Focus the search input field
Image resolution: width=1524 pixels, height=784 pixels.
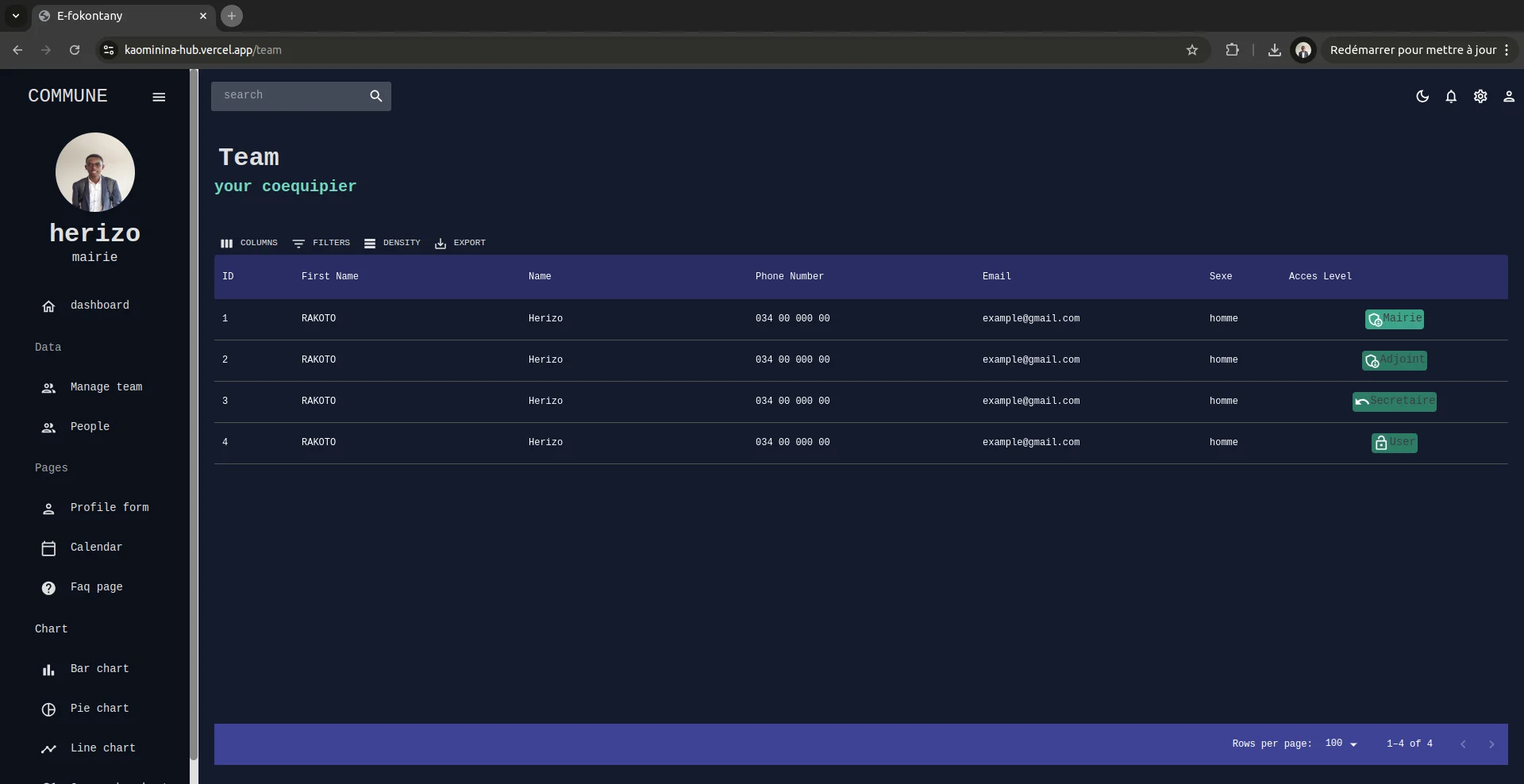[x=287, y=96]
